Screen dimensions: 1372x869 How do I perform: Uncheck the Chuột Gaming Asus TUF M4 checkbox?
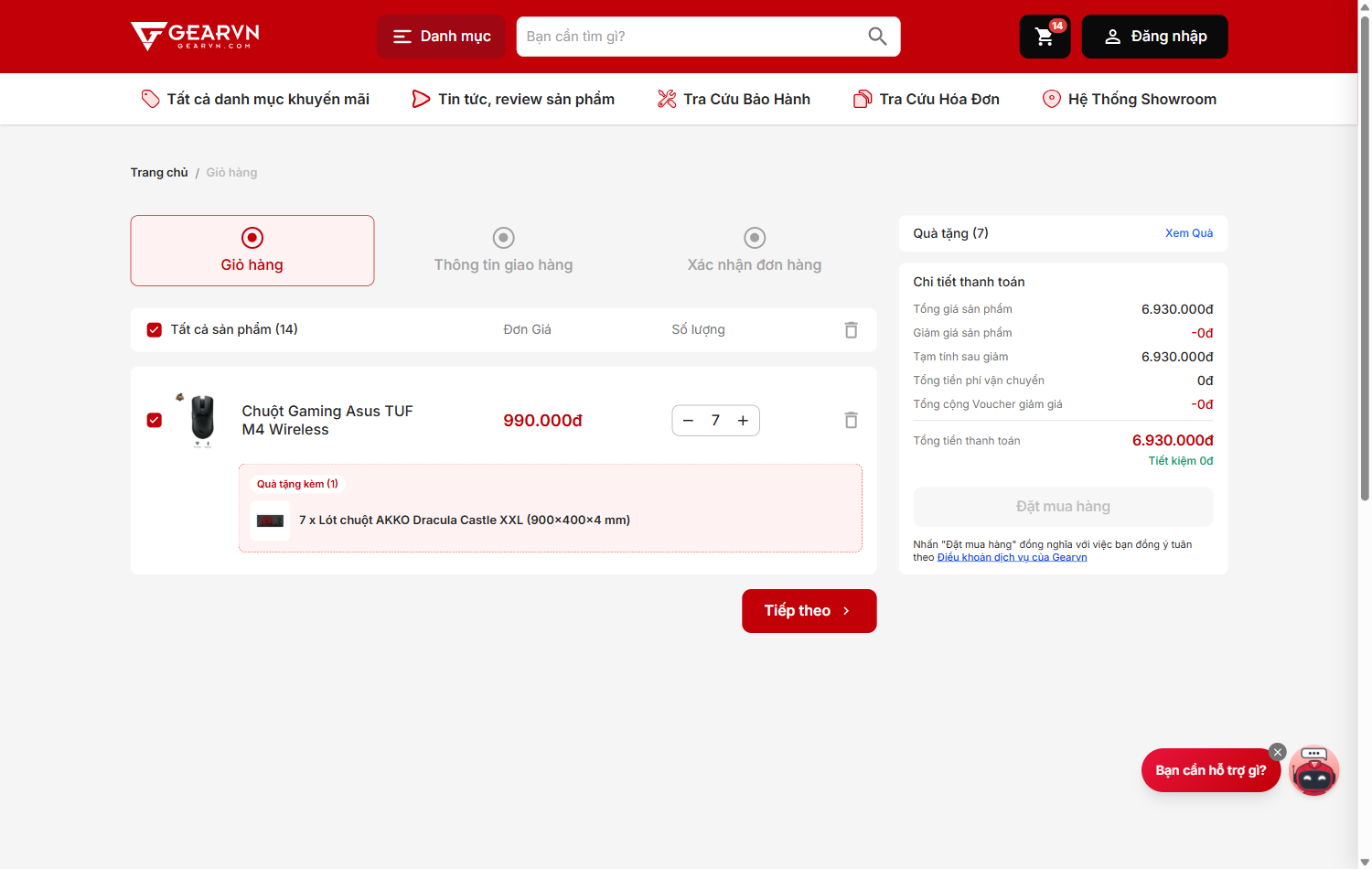click(x=155, y=420)
